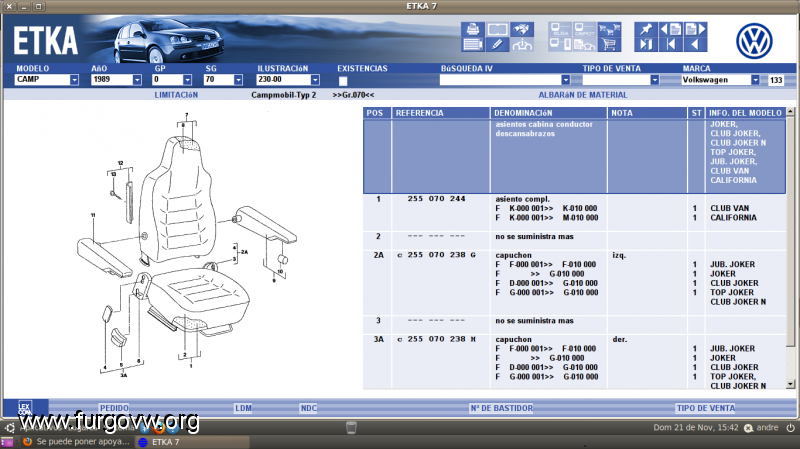Click position 2 'no se suministra mas'

tap(534, 237)
